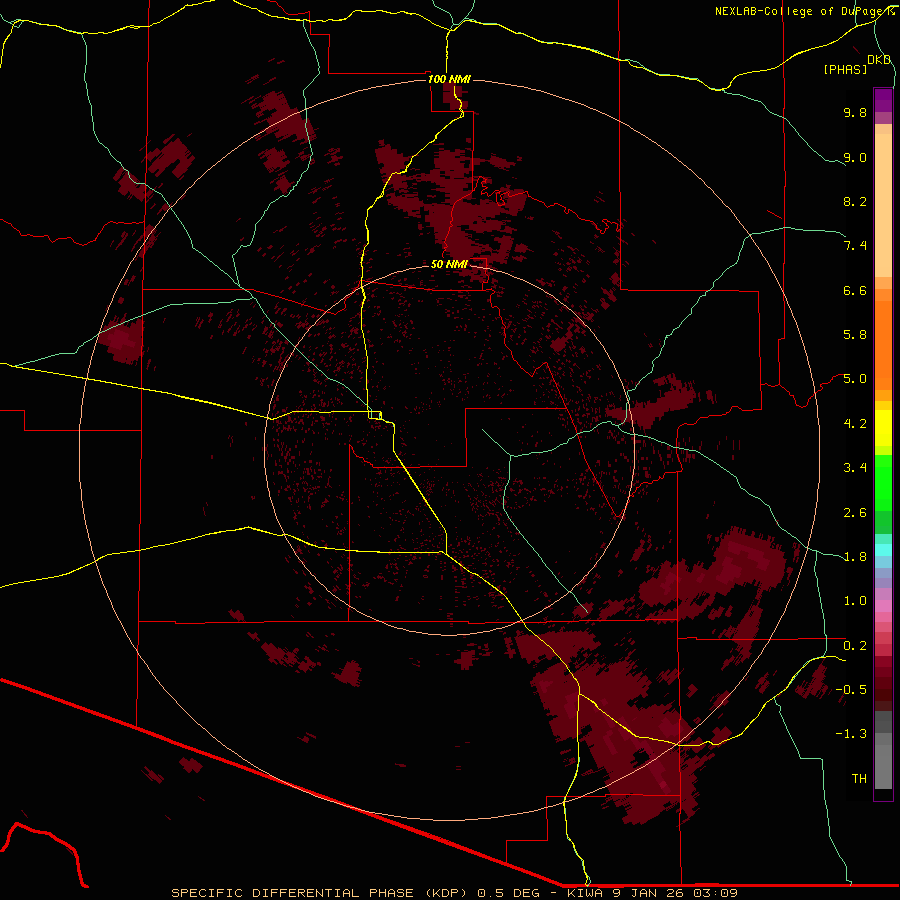
Task: Click SPECIFIC DIFFERENTIAL PHASE (KDP) product title
Action: coord(321,893)
